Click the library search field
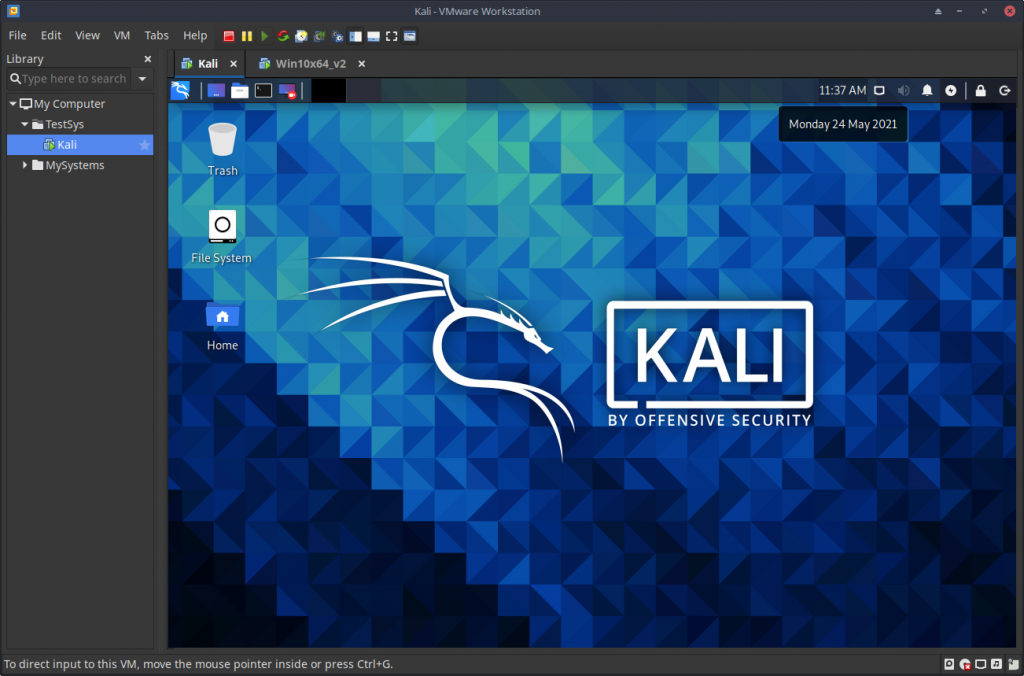This screenshot has height=676, width=1024. [69, 78]
